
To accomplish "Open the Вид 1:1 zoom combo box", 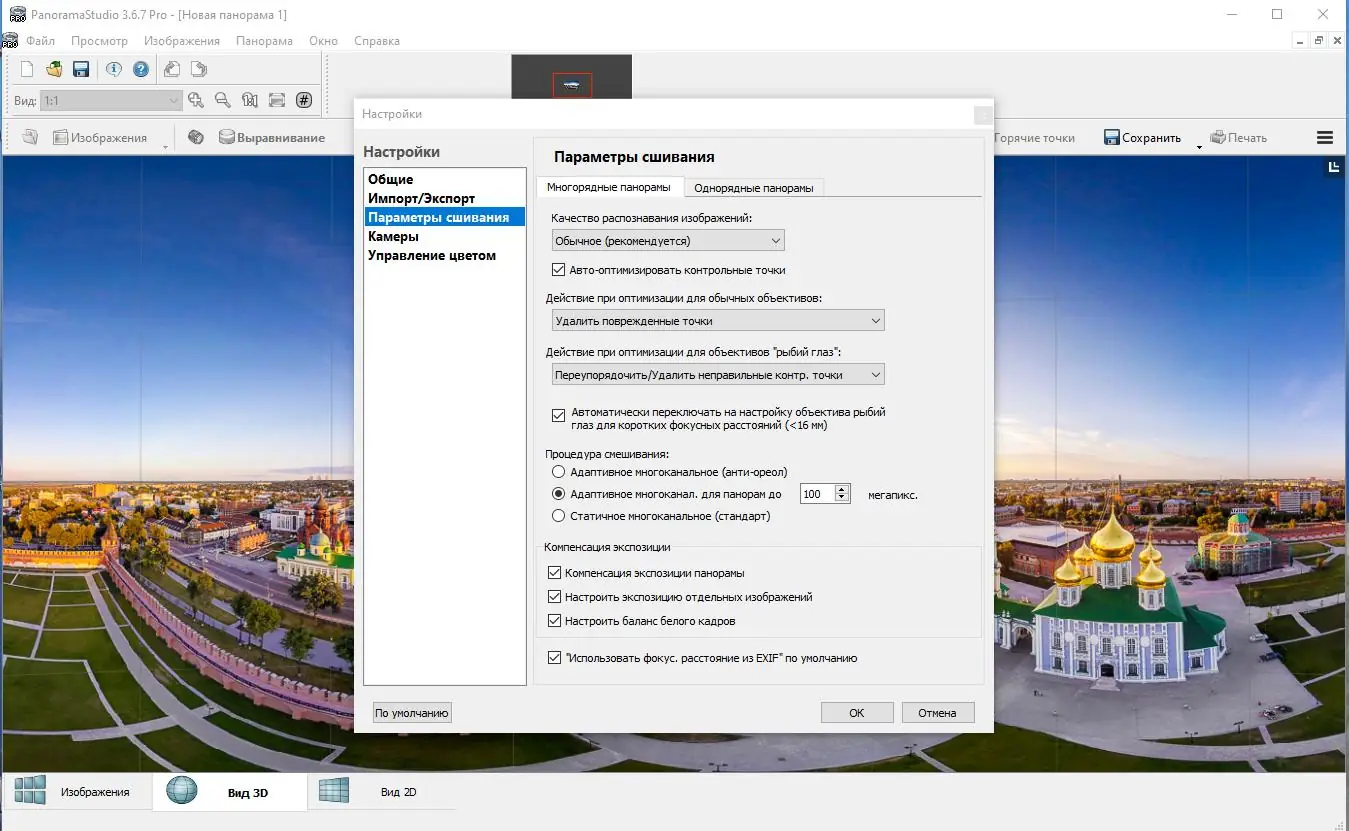I will point(111,101).
